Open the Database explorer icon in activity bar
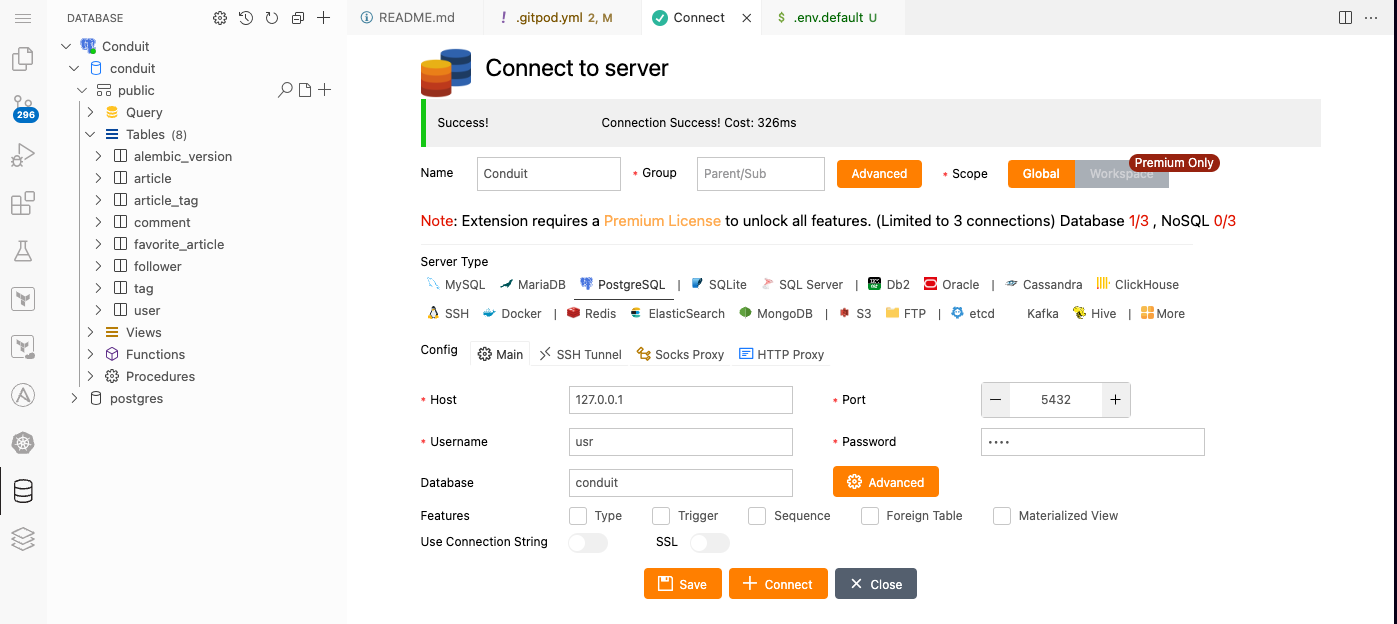This screenshot has width=1397, height=624. (x=23, y=491)
